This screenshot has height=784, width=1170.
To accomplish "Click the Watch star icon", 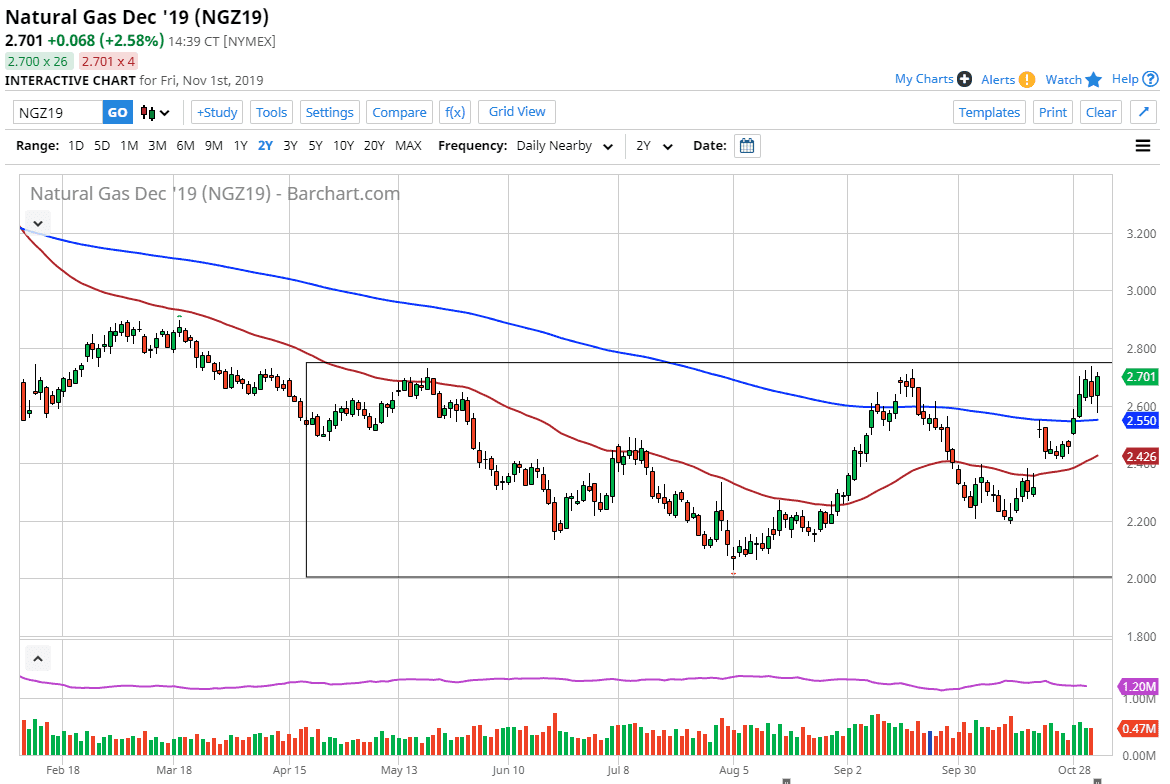I will 1093,80.
